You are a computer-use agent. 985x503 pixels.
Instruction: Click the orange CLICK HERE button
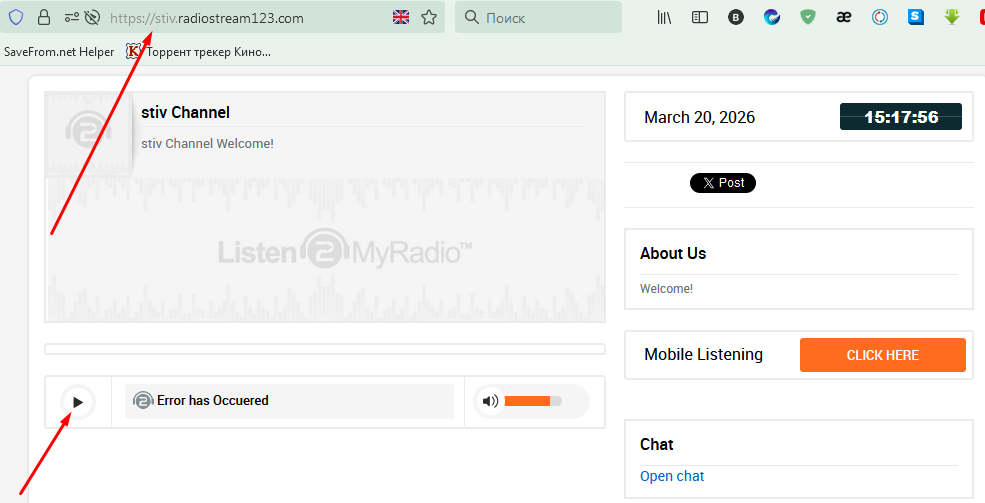(x=882, y=355)
